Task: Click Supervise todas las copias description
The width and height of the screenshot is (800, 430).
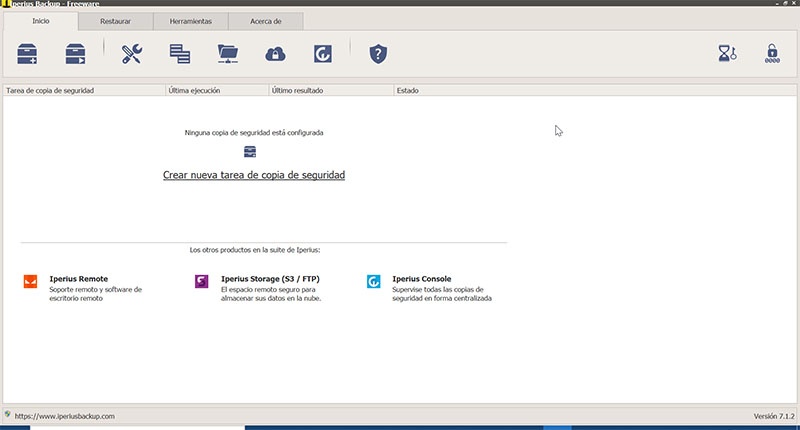Action: tap(442, 294)
